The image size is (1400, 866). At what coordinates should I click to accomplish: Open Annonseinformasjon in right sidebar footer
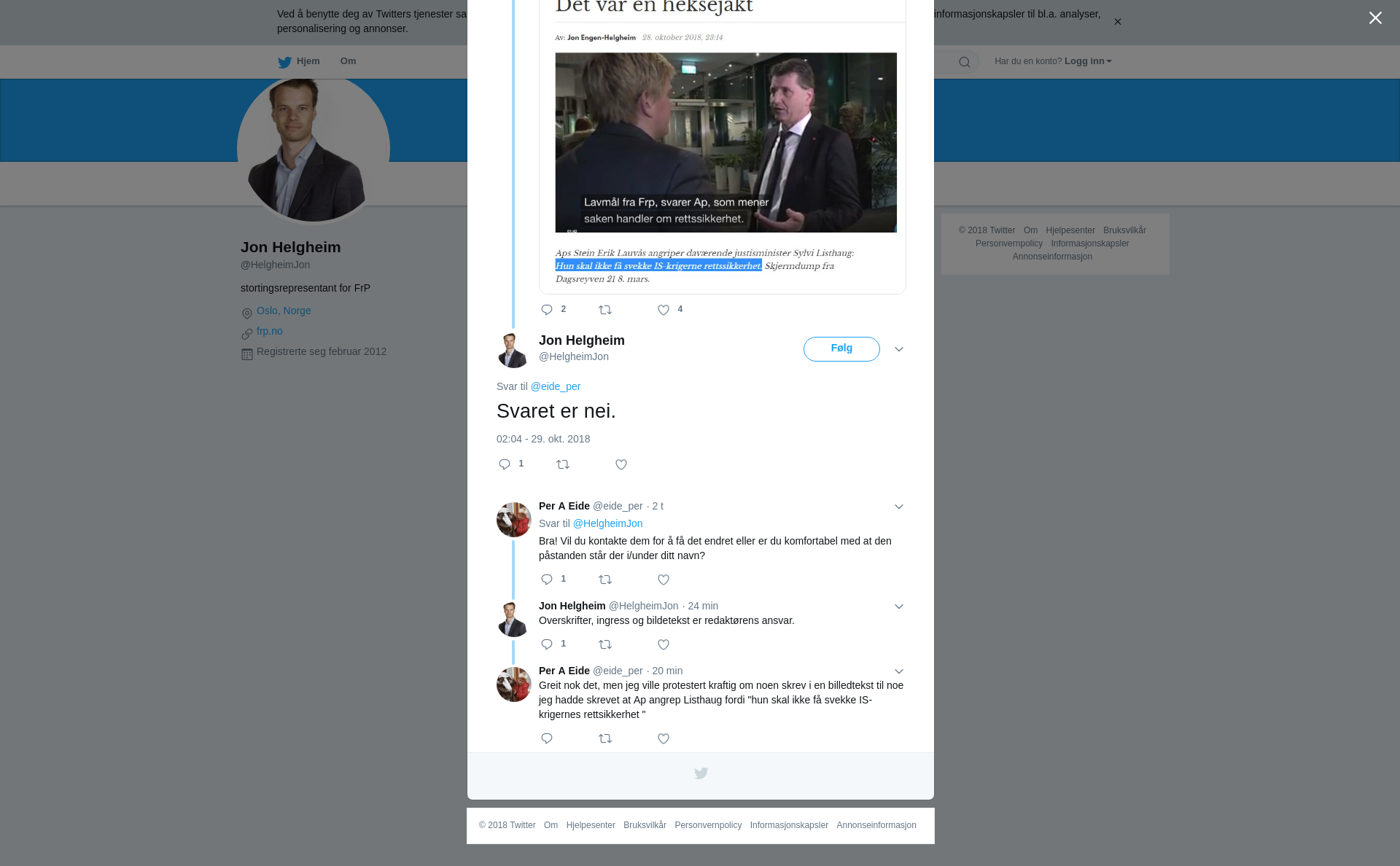click(1052, 257)
